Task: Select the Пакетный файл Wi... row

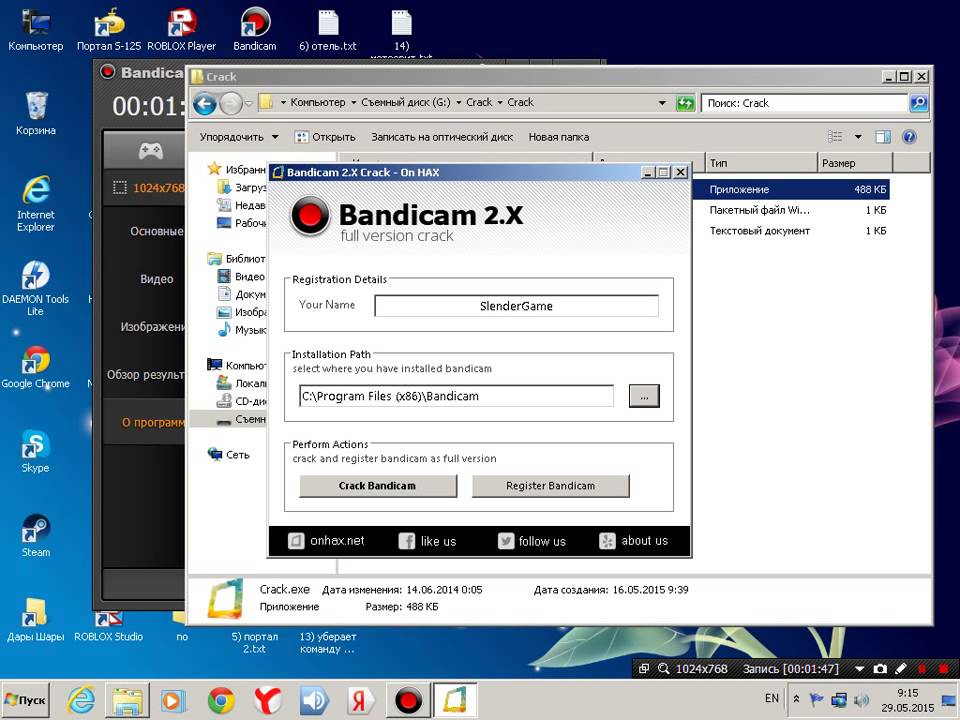Action: click(792, 210)
